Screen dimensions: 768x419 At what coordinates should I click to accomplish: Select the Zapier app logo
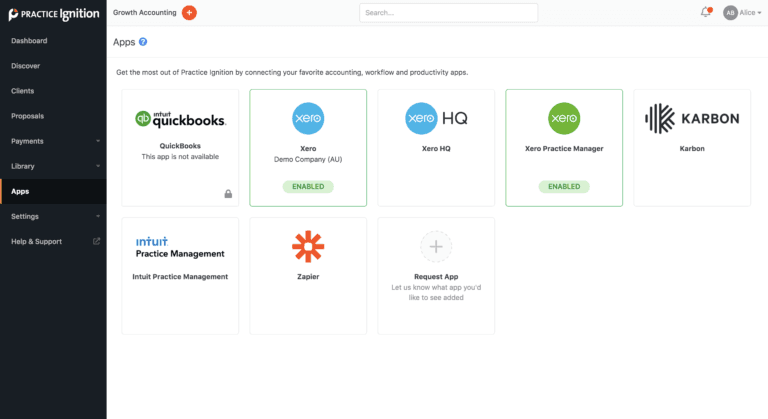(x=308, y=246)
